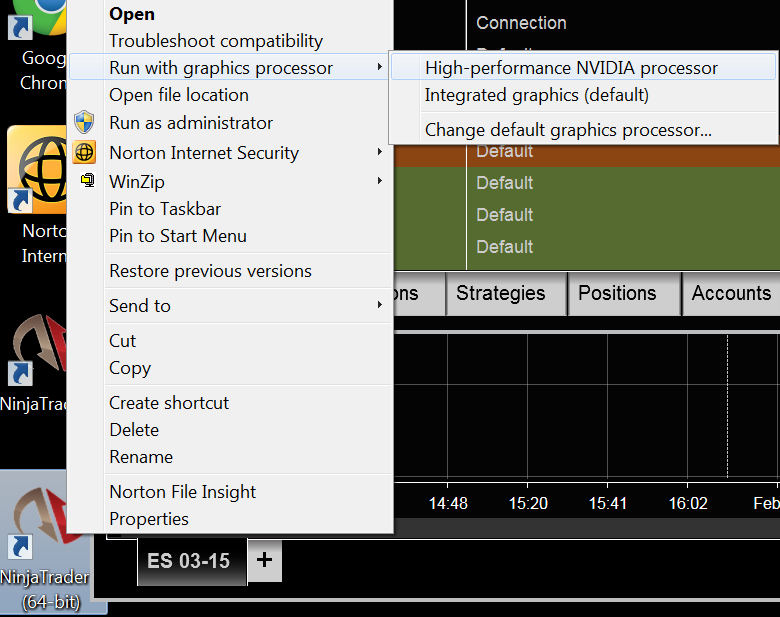Choose High-performance NVIDIA processor
780x617 pixels.
[x=571, y=68]
